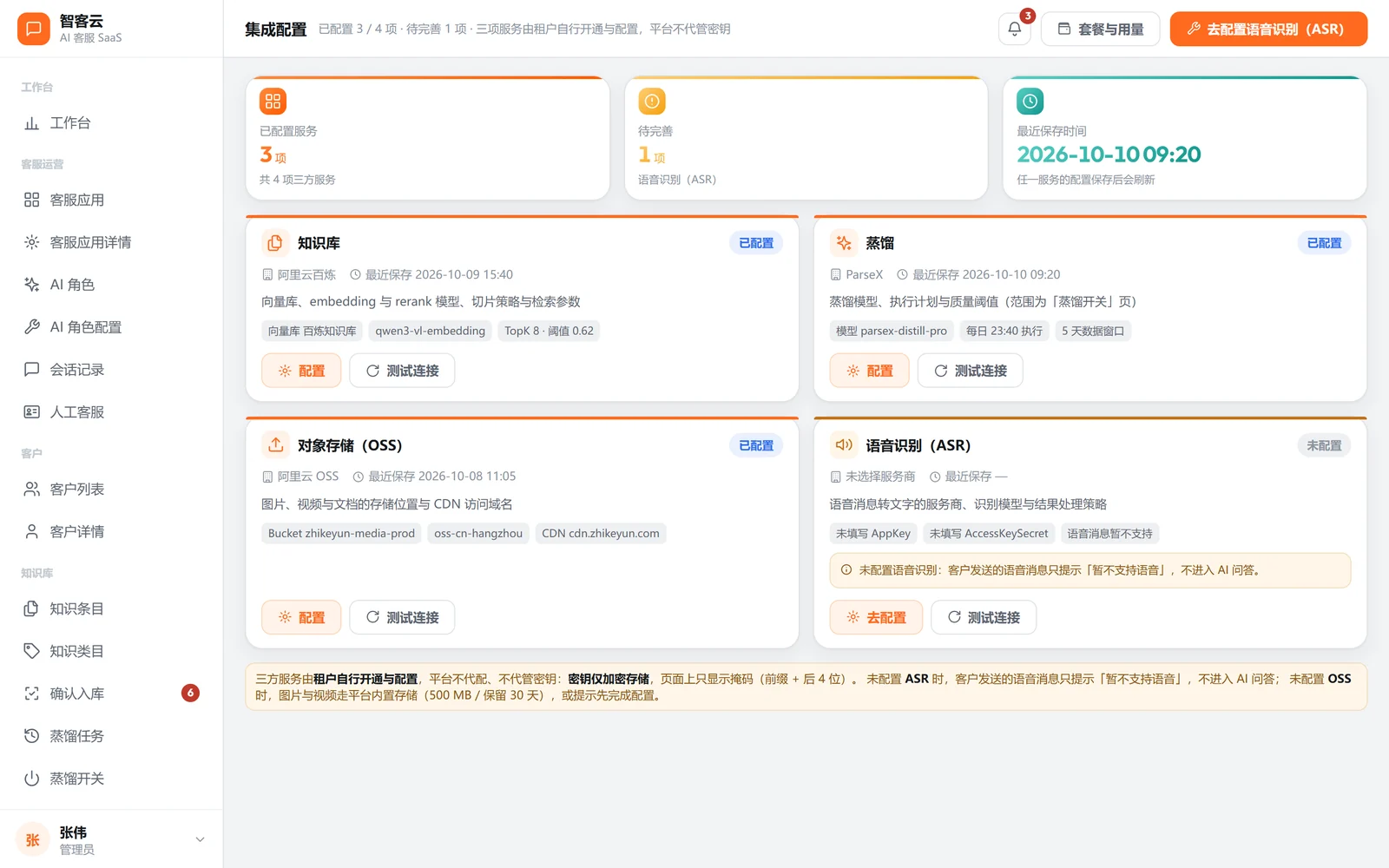Open the AI 角色 page
This screenshot has width=1389, height=868.
(111, 285)
